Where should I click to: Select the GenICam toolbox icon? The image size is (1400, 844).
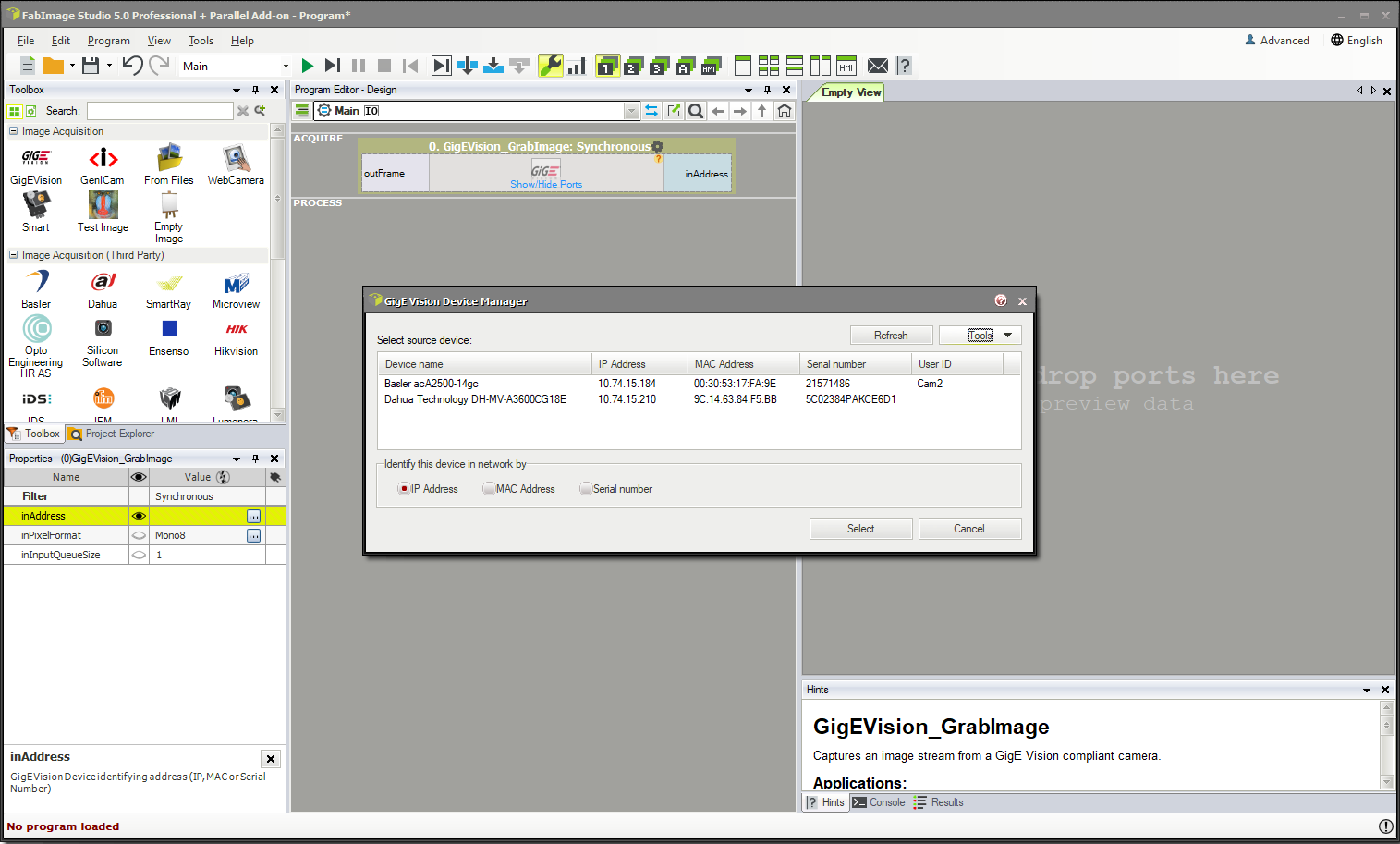tap(103, 165)
